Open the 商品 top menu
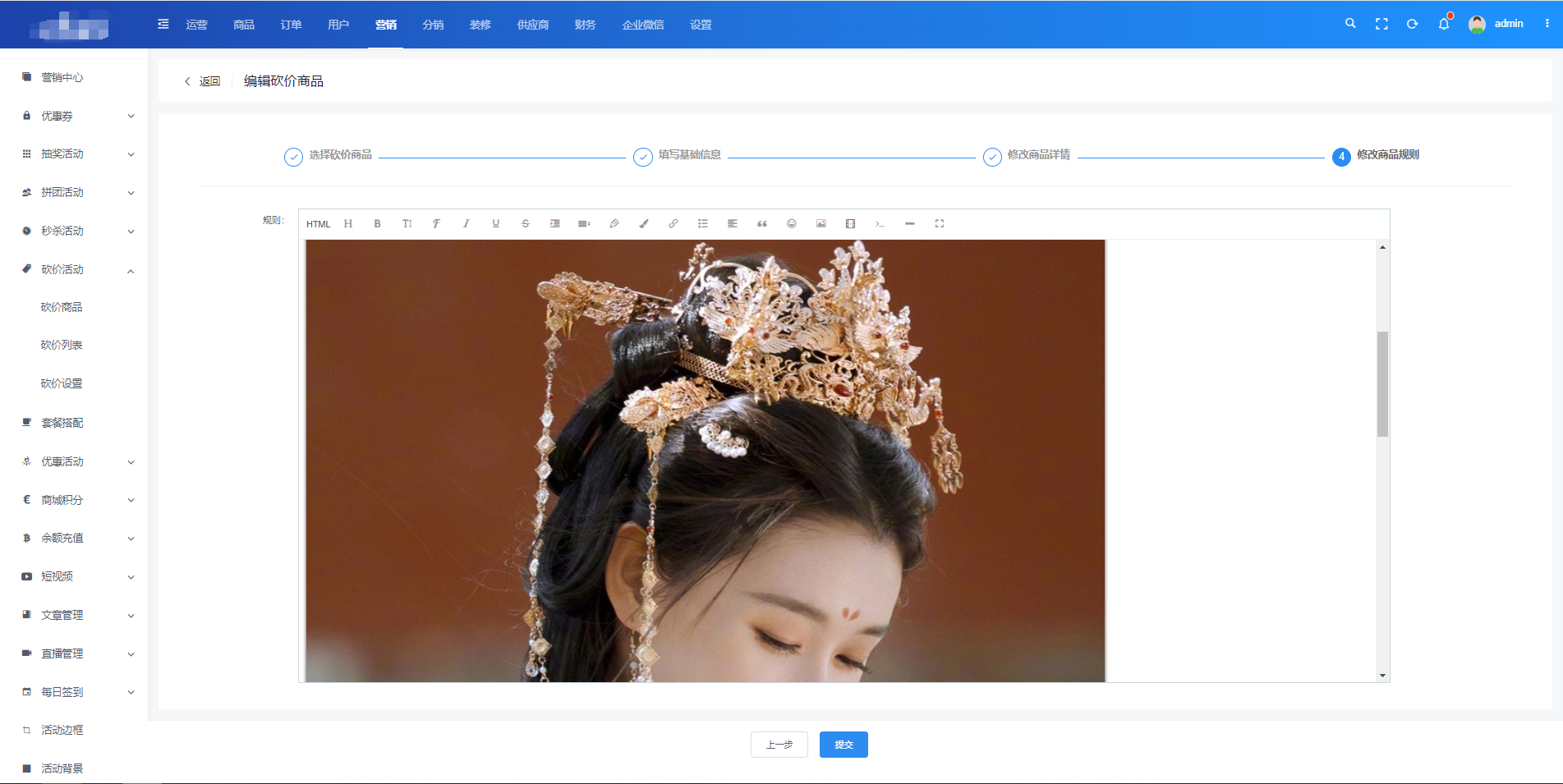This screenshot has width=1563, height=784. coord(244,25)
